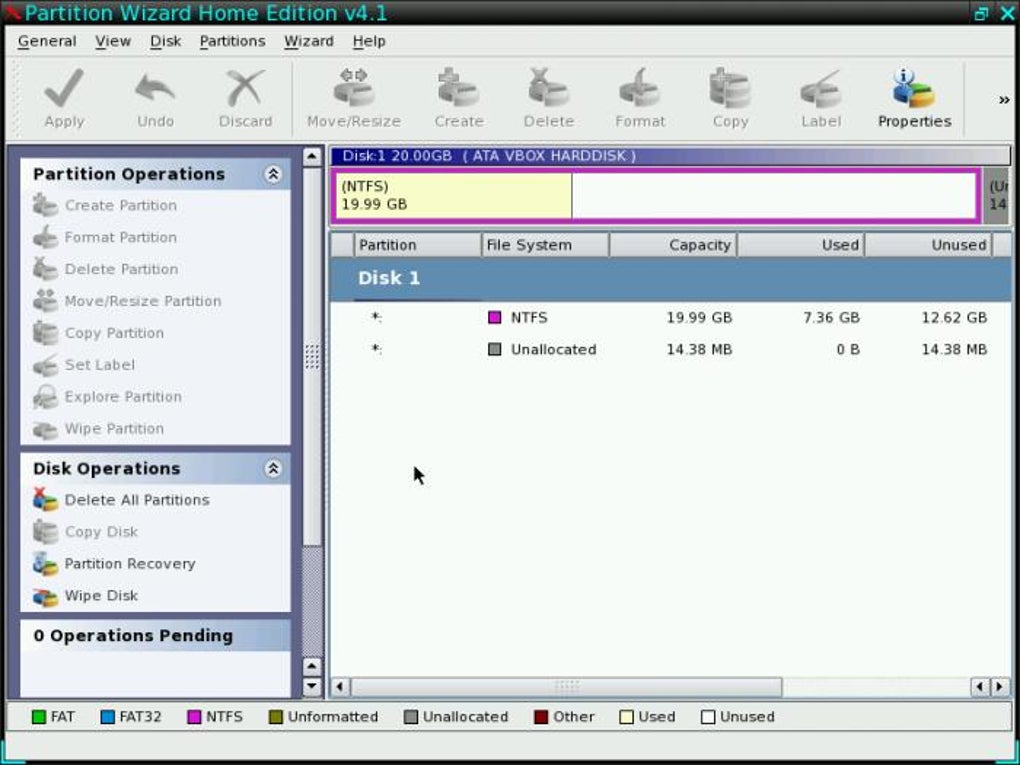
Task: Click the Undo arrow toolbar icon
Action: click(x=155, y=88)
